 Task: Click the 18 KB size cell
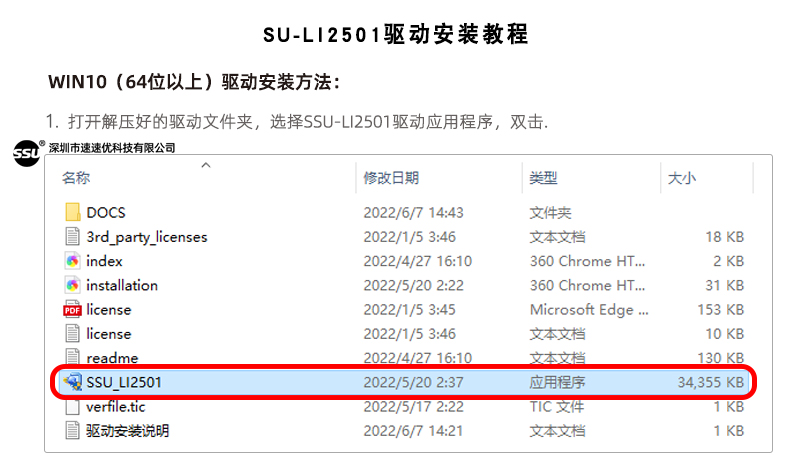[x=725, y=237]
